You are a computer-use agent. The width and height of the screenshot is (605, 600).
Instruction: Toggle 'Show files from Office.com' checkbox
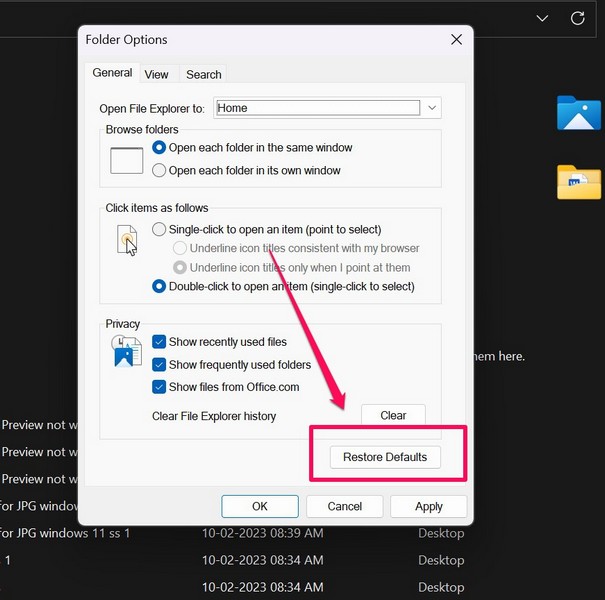(x=159, y=387)
